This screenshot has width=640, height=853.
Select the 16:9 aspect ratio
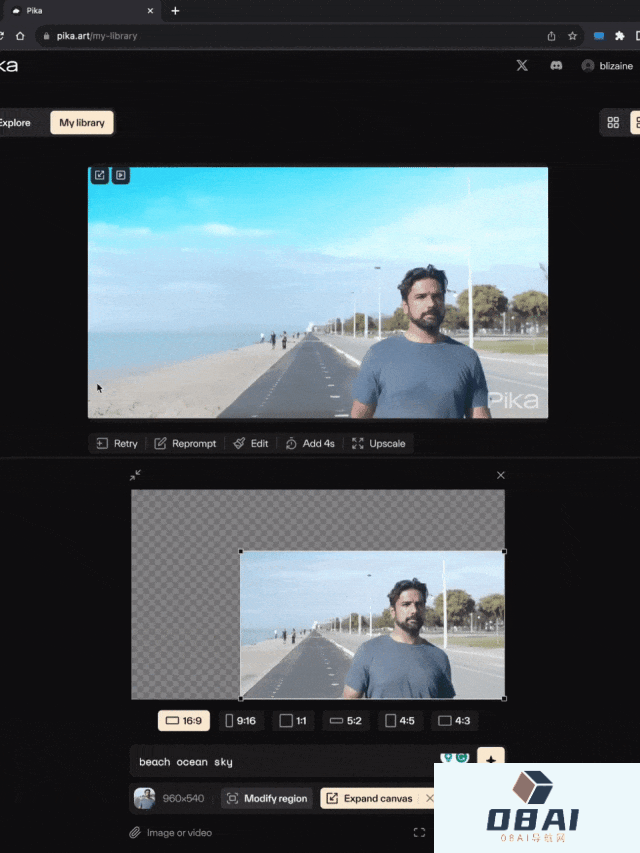coord(183,720)
